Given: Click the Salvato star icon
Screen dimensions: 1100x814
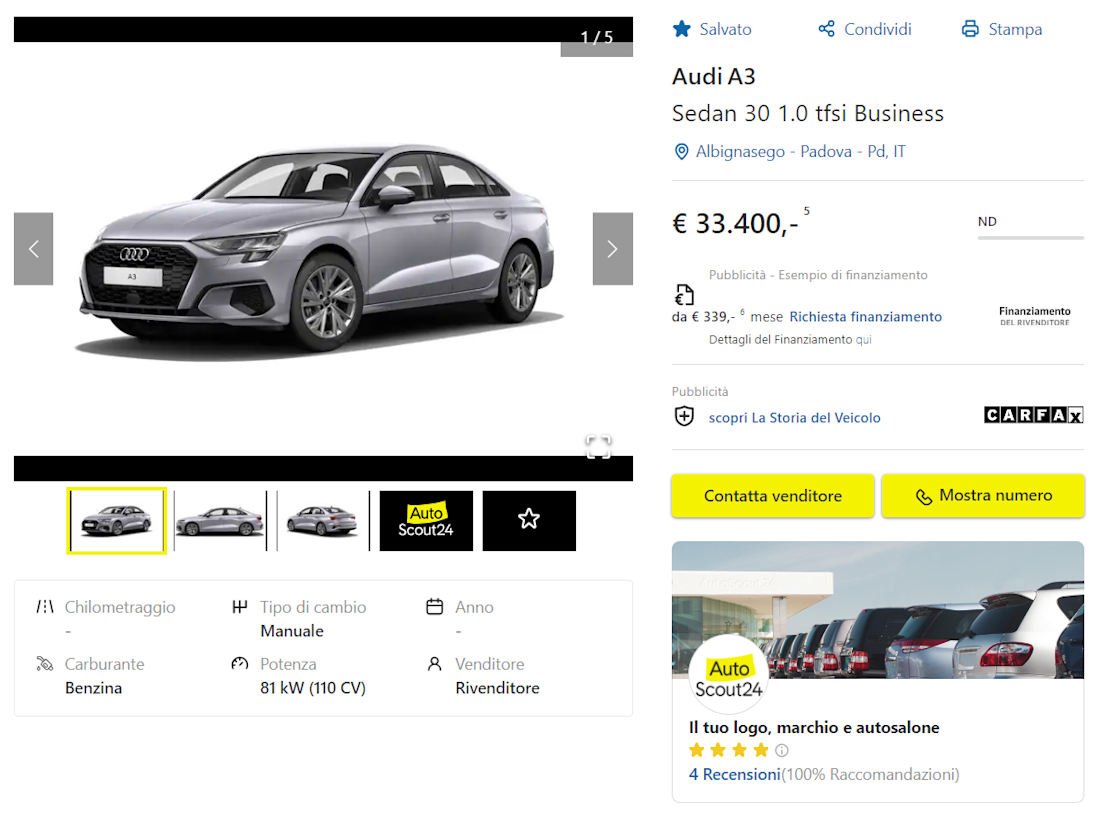Looking at the screenshot, I should [x=681, y=29].
